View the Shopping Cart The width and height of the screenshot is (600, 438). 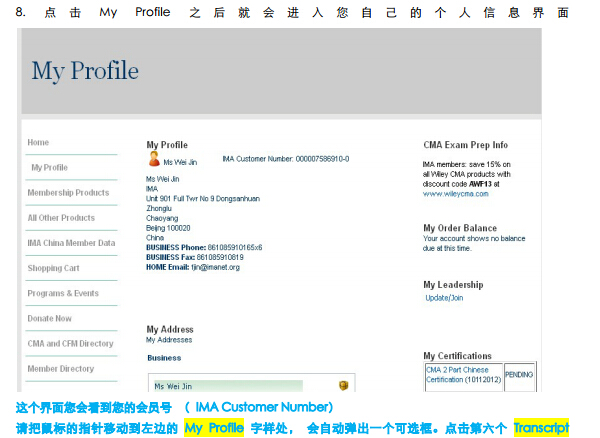click(x=53, y=268)
